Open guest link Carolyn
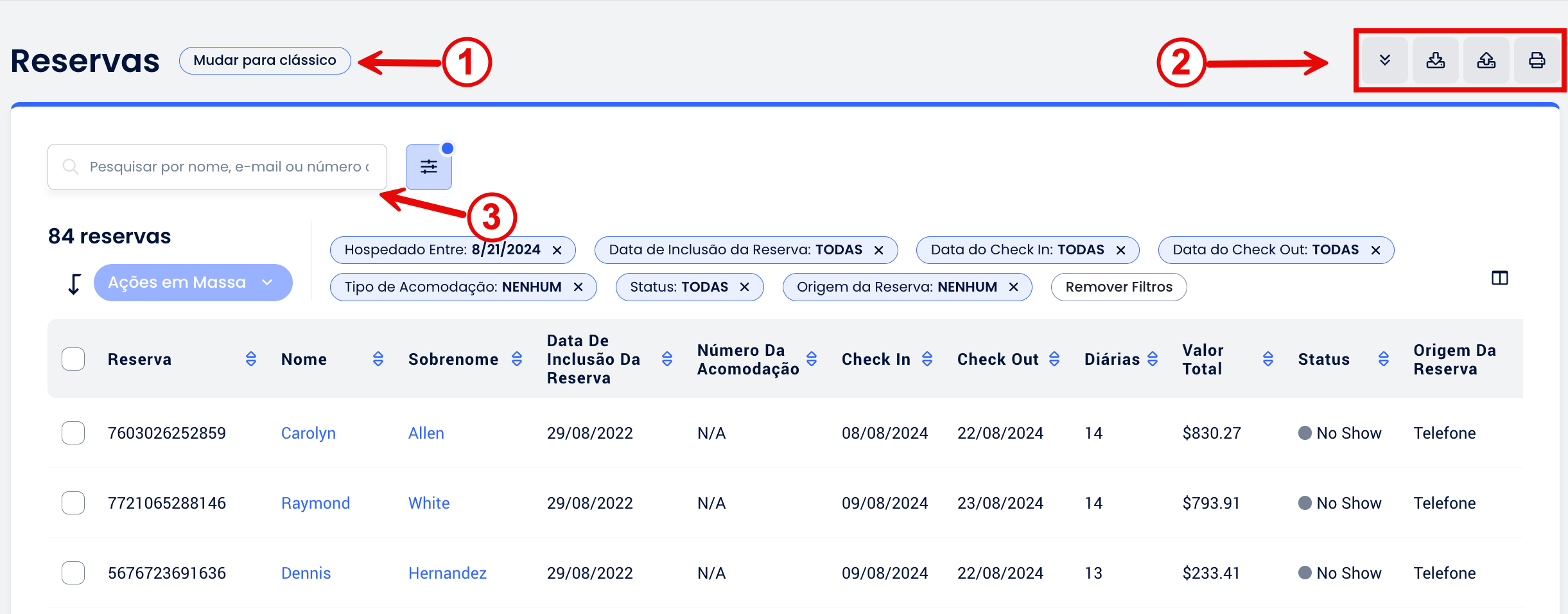Image resolution: width=1568 pixels, height=614 pixels. point(308,434)
